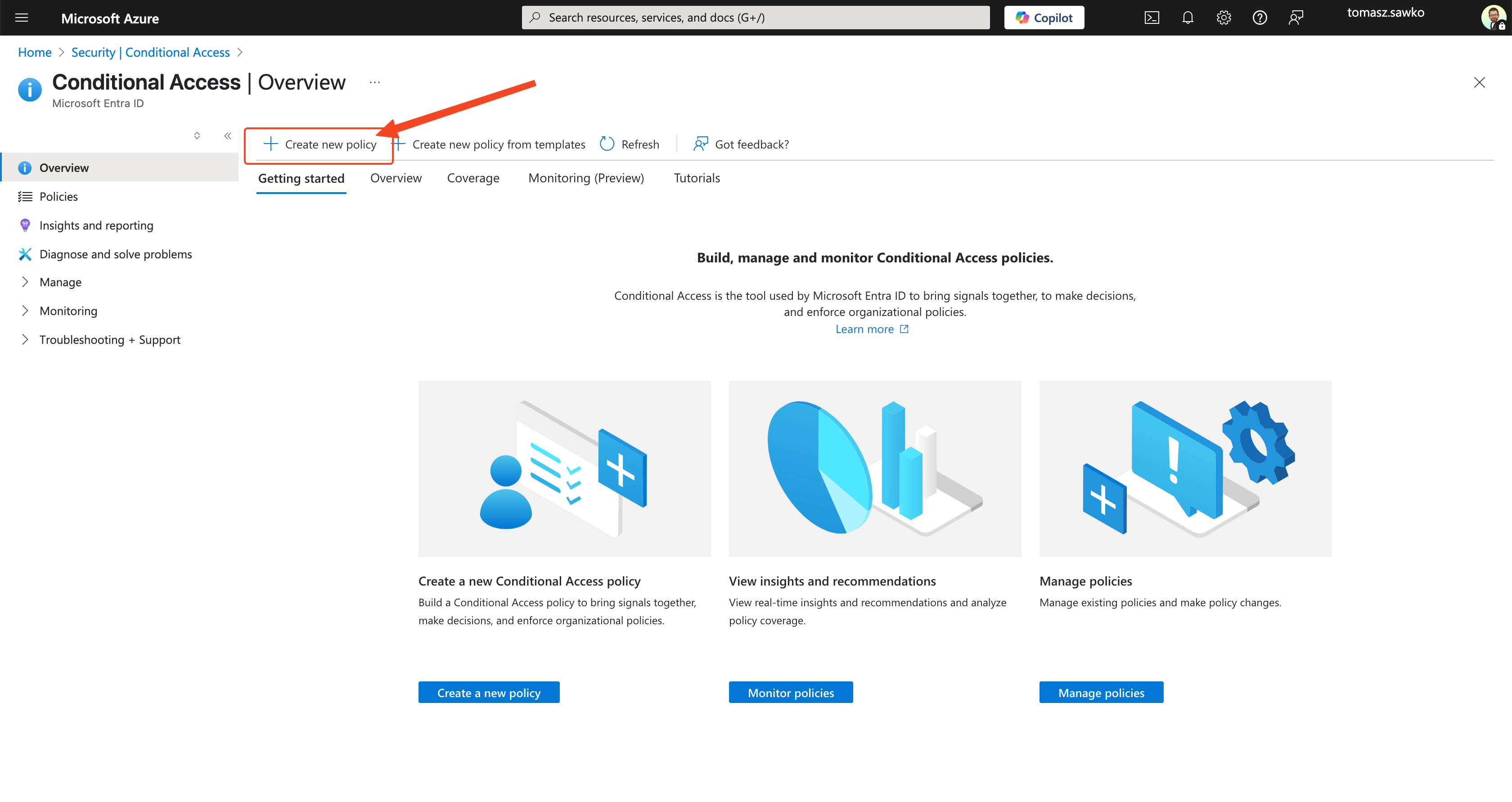This screenshot has height=802, width=1512.
Task: Select the Getting started tab
Action: pyautogui.click(x=301, y=178)
